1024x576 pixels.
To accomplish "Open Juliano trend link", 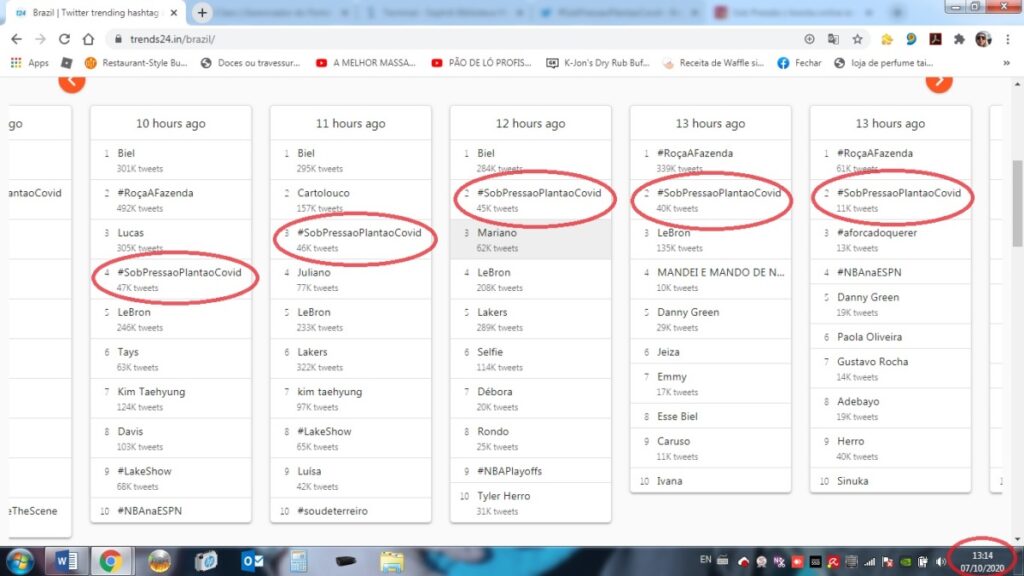I will [313, 272].
